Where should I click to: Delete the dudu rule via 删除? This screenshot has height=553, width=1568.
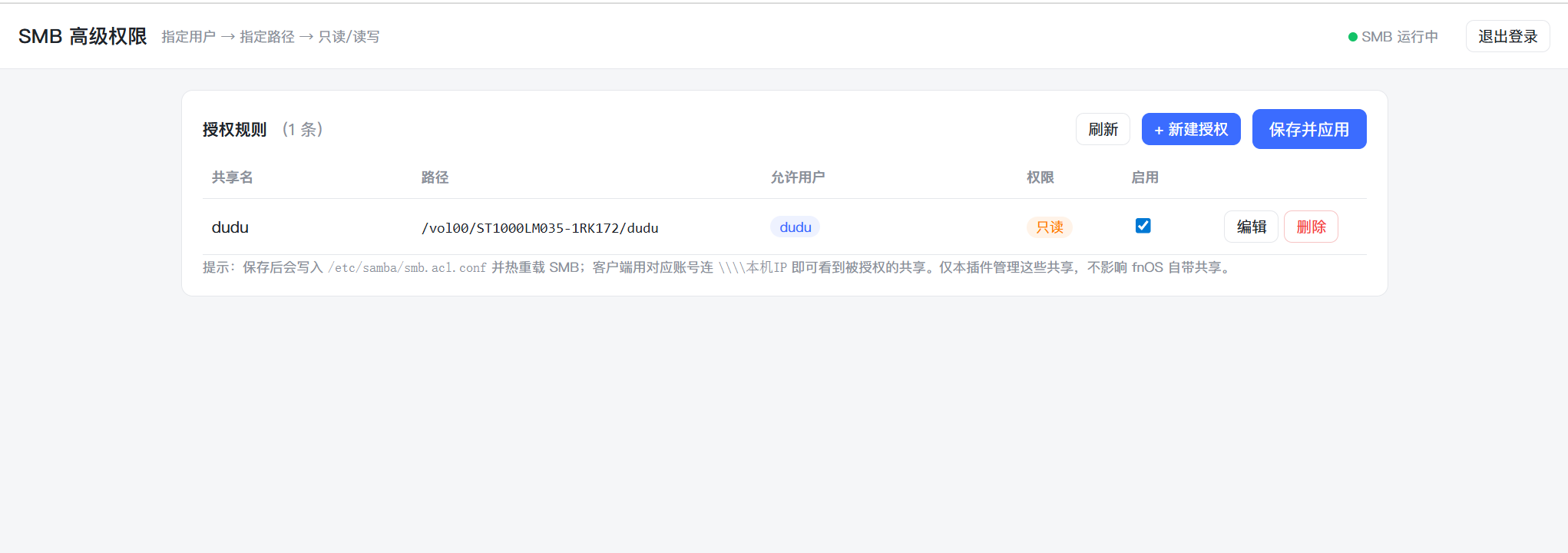pyautogui.click(x=1311, y=227)
